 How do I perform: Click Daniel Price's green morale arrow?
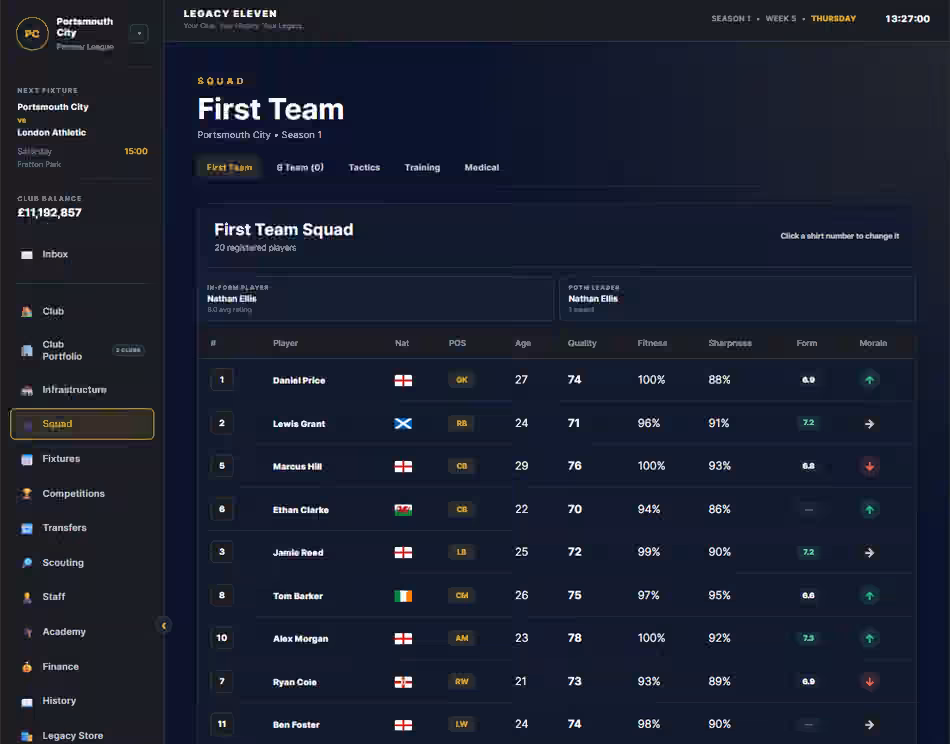(x=869, y=380)
